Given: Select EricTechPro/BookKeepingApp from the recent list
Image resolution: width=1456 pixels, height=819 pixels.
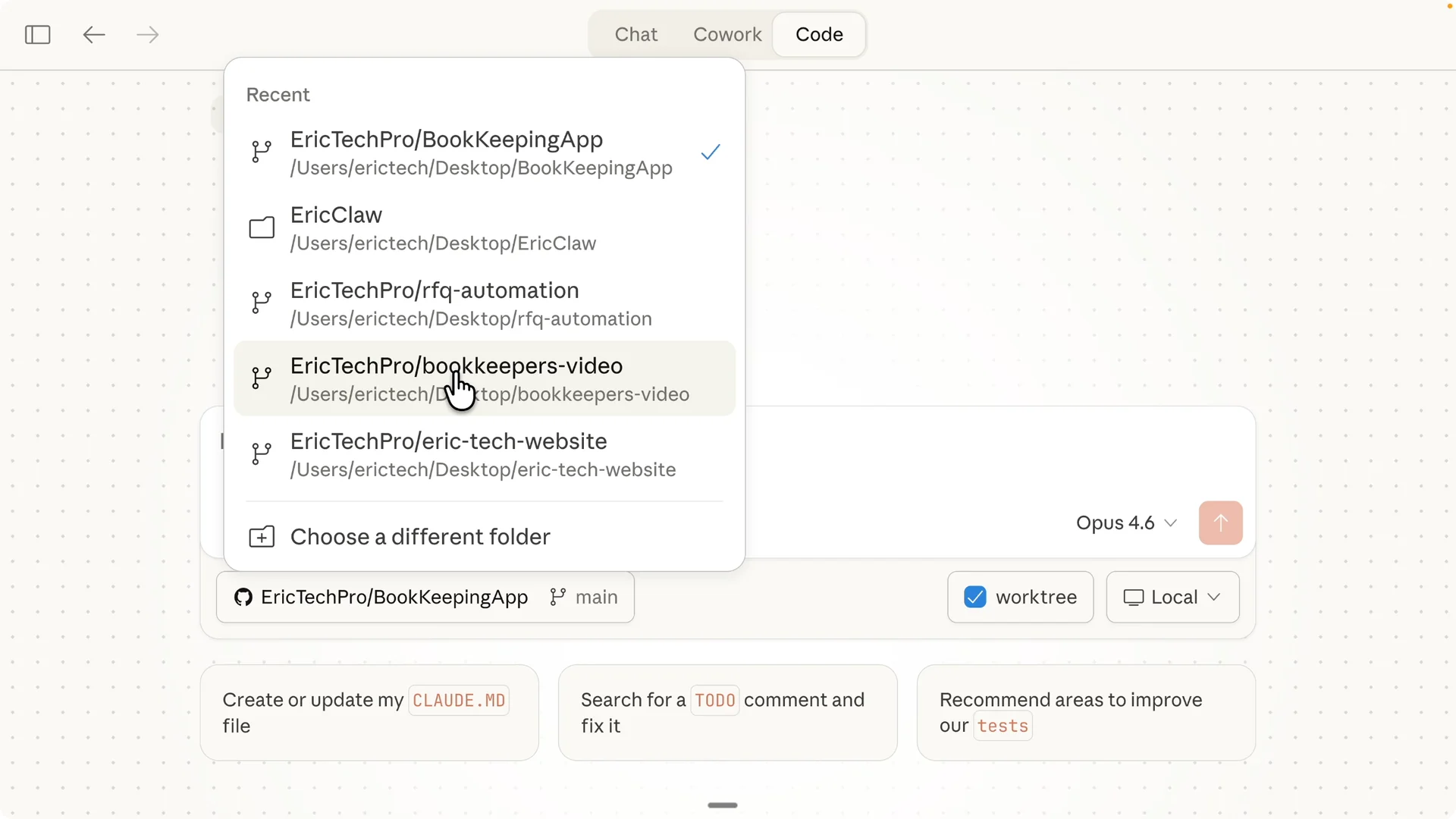Looking at the screenshot, I should click(x=485, y=152).
